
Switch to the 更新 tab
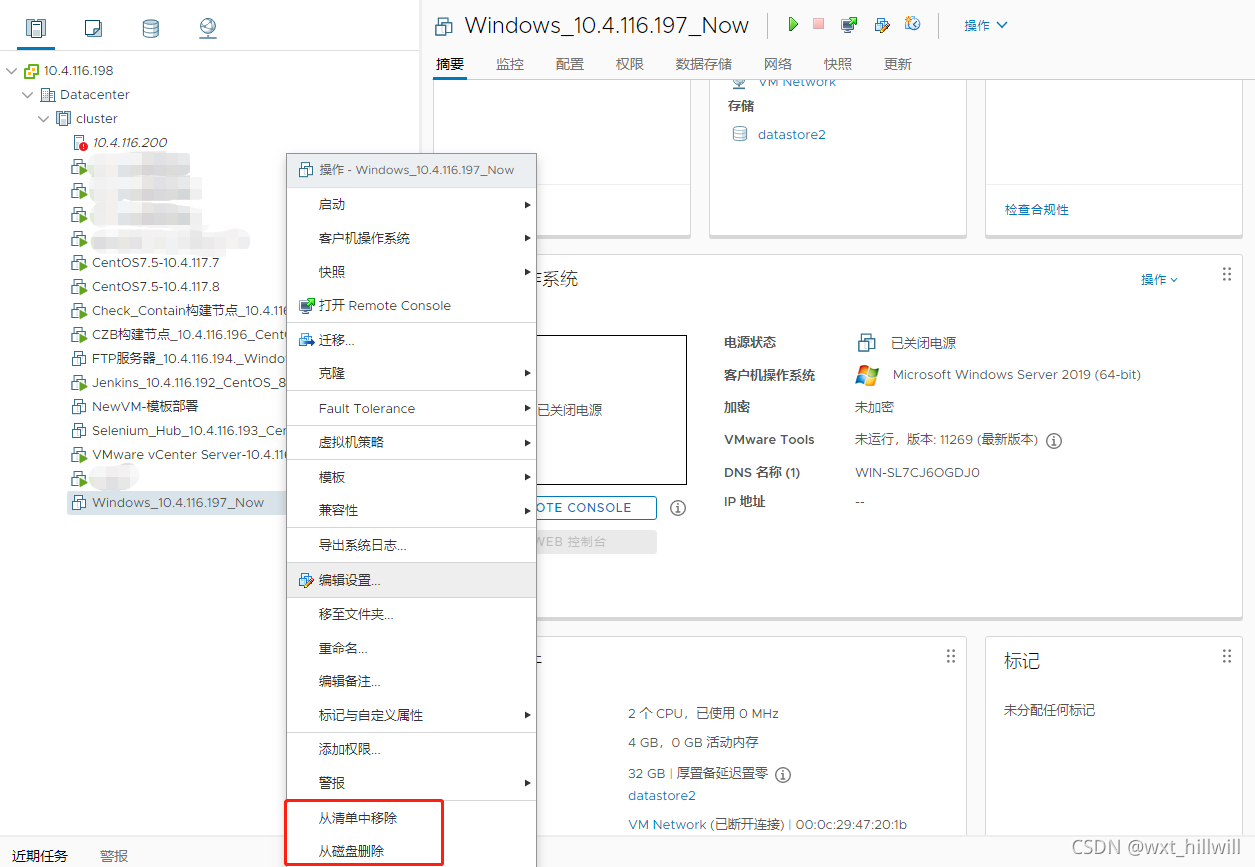click(x=898, y=64)
